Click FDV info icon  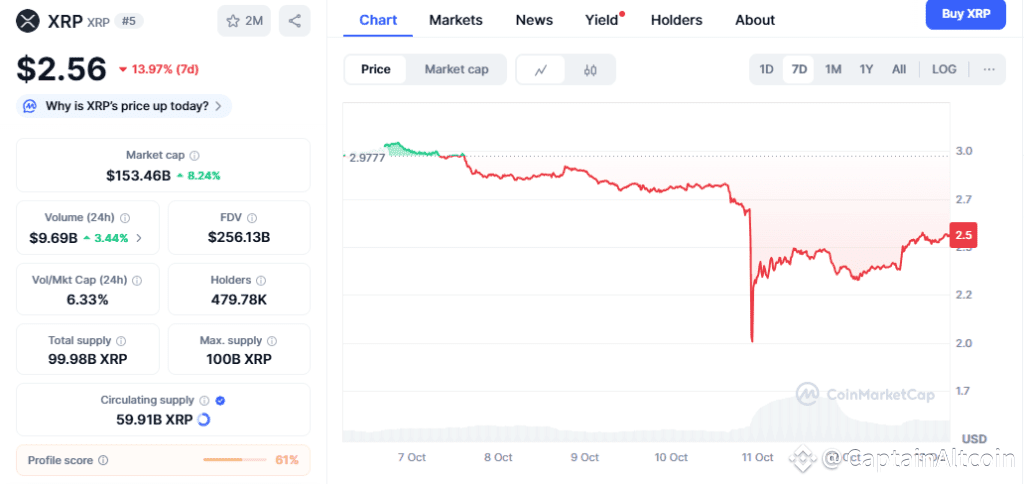point(252,217)
